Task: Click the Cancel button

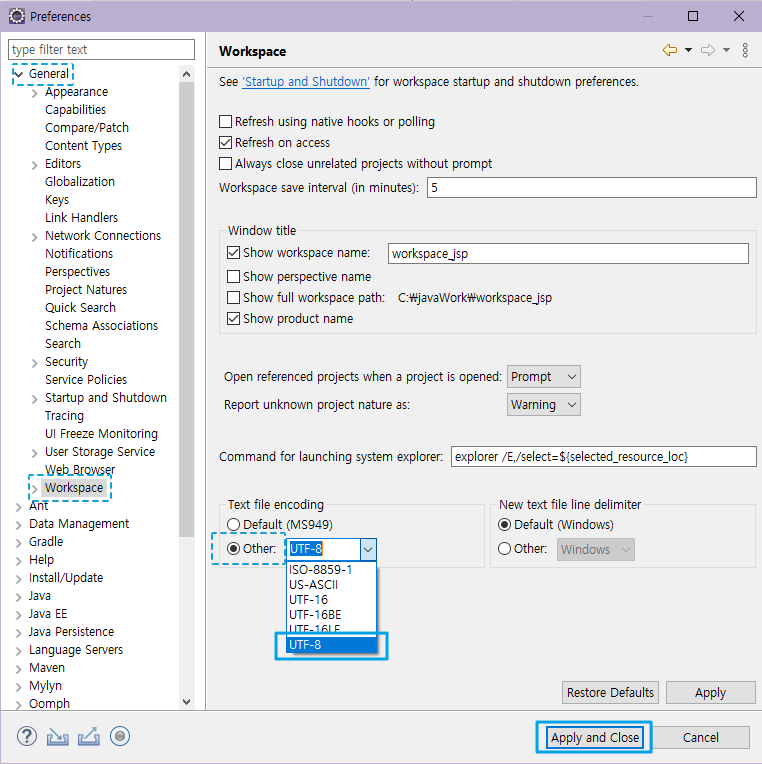Action: pos(701,737)
